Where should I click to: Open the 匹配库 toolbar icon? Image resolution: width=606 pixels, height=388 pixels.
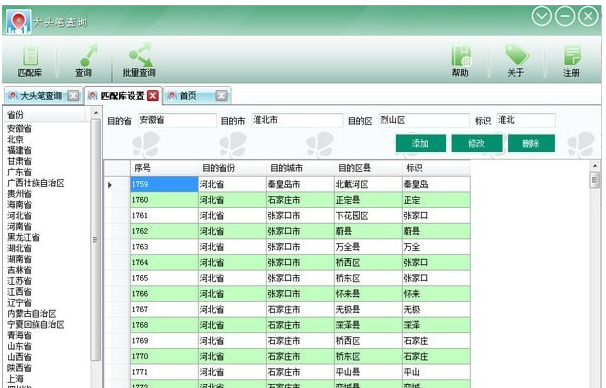point(30,61)
